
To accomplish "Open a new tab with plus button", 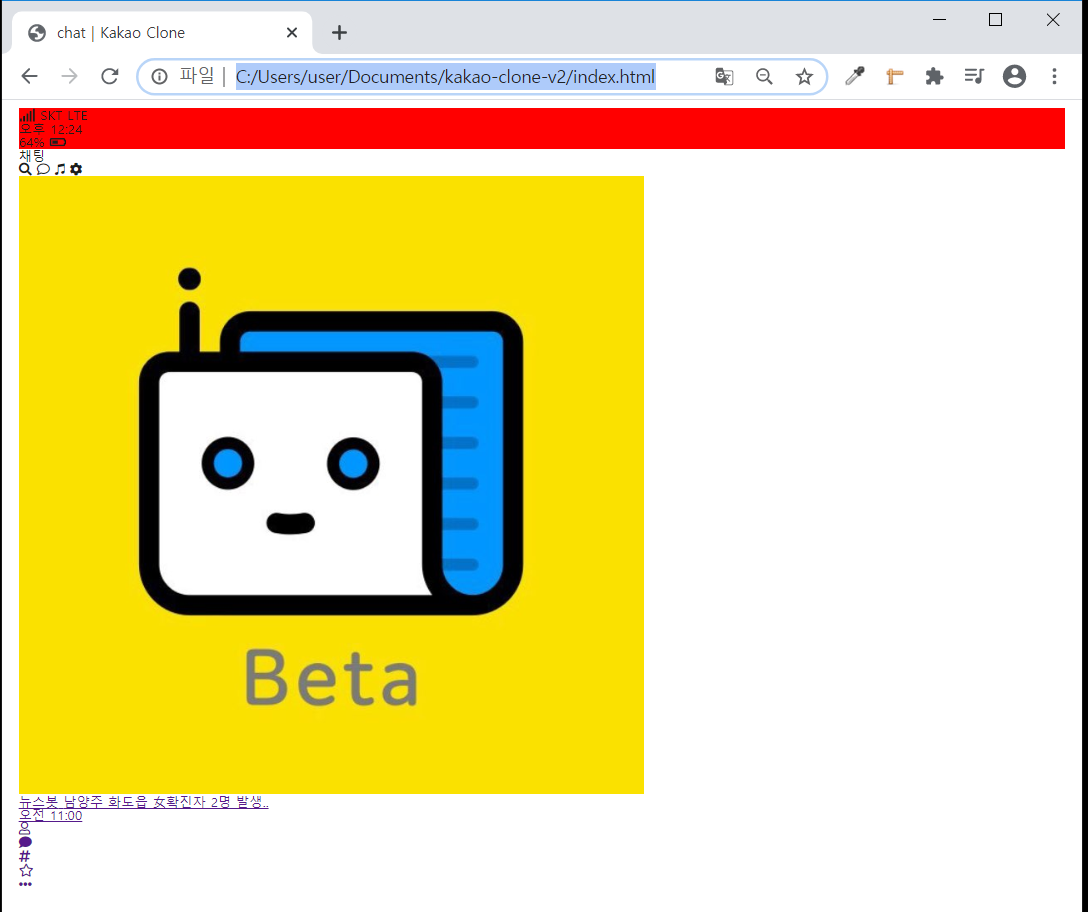I will click(x=339, y=33).
